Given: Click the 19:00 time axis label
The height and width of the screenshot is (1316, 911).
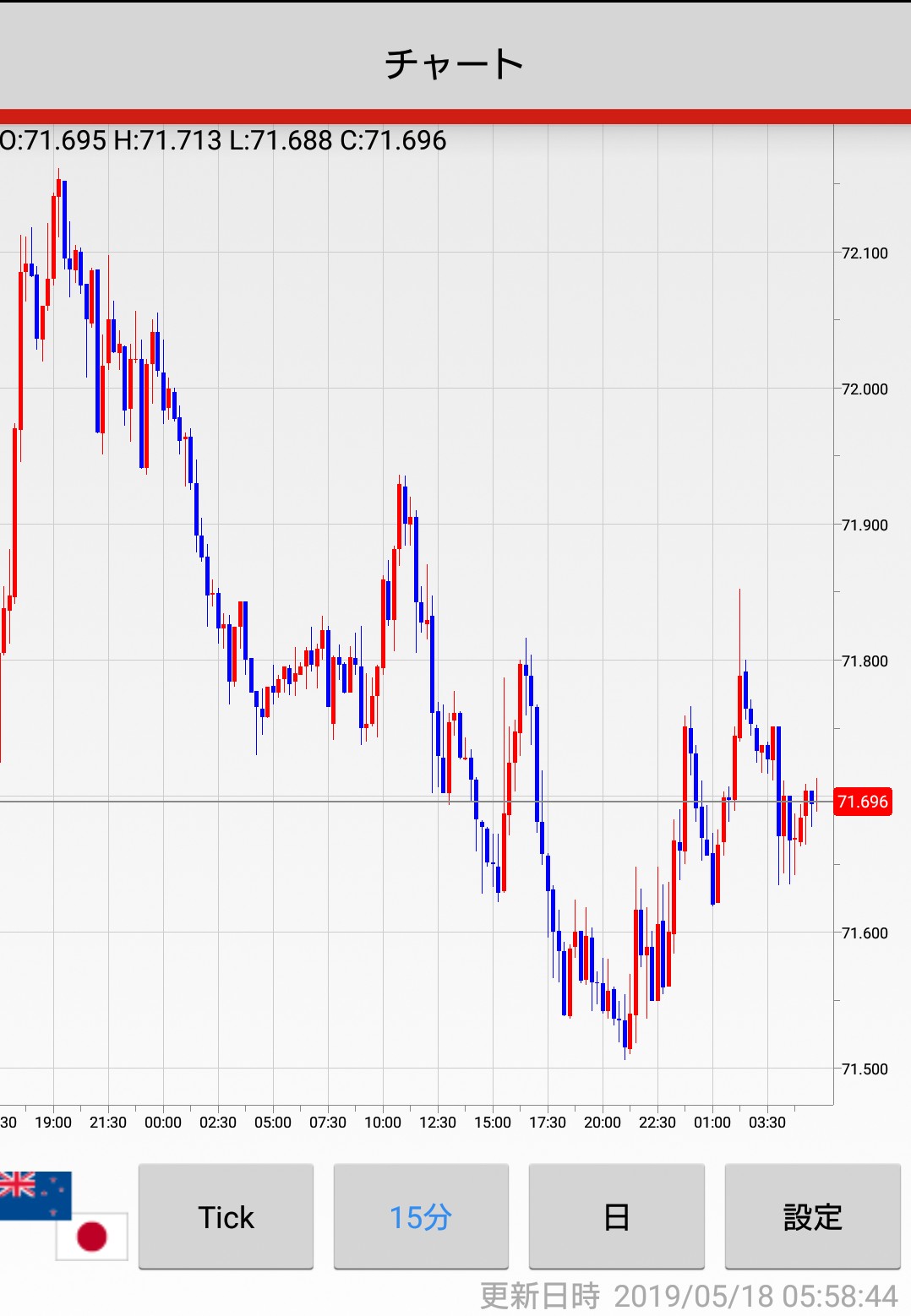Looking at the screenshot, I should (53, 1123).
